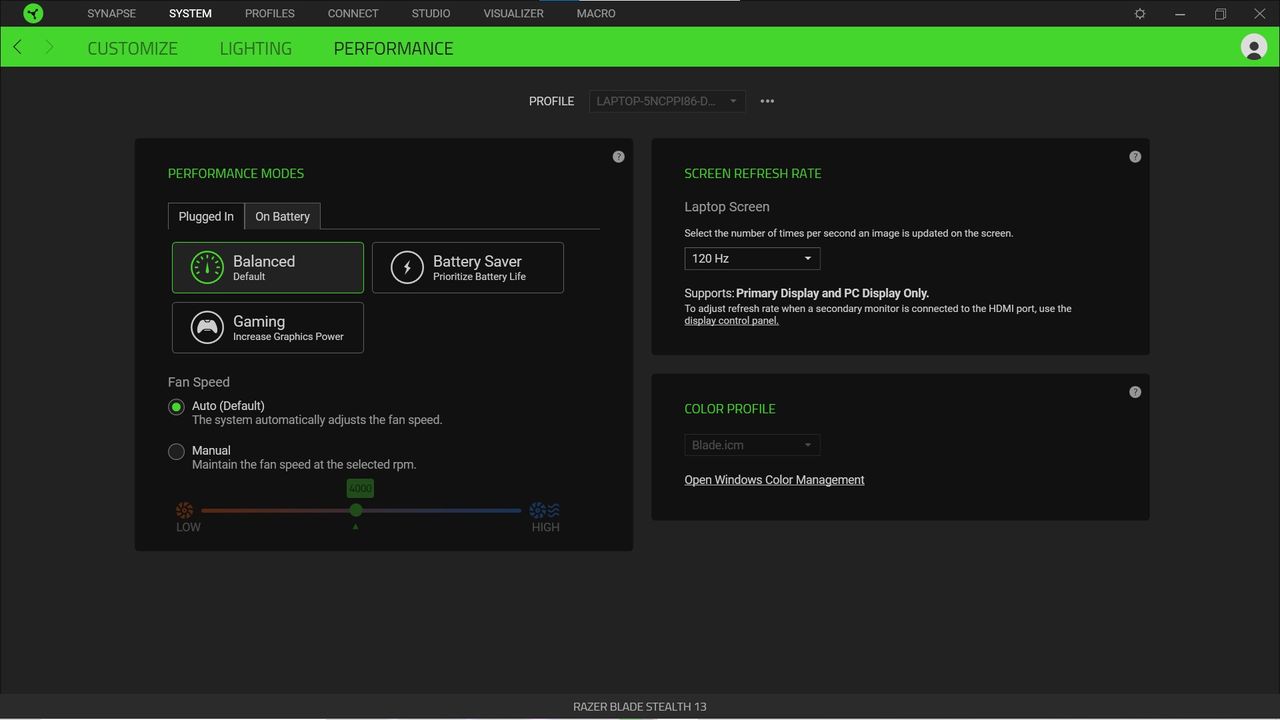
Task: Open the System tab
Action: [x=190, y=13]
